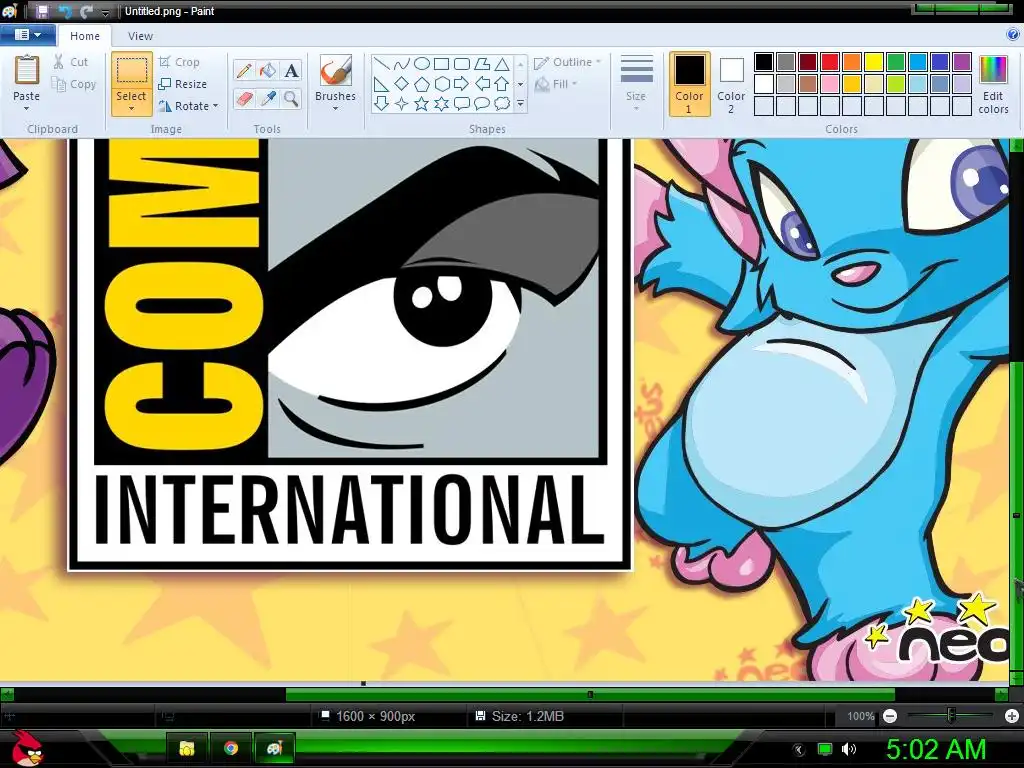This screenshot has width=1024, height=768.
Task: Adjust the zoom slider handle
Action: 952,716
